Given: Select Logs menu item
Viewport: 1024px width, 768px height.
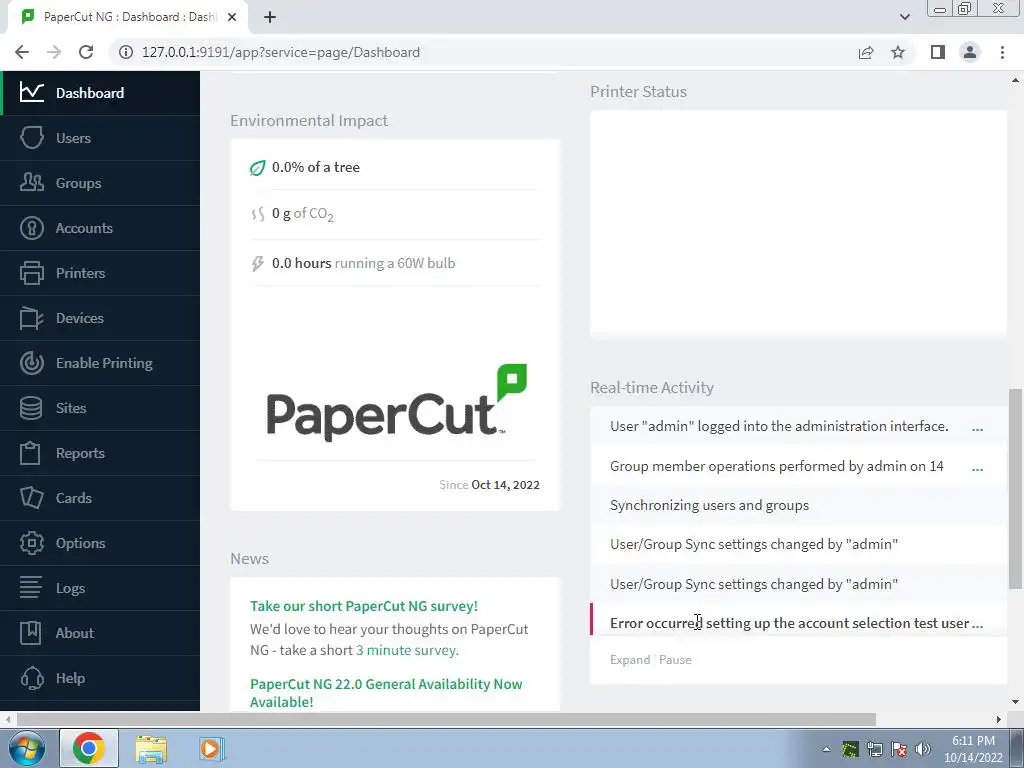Looking at the screenshot, I should point(100,588).
